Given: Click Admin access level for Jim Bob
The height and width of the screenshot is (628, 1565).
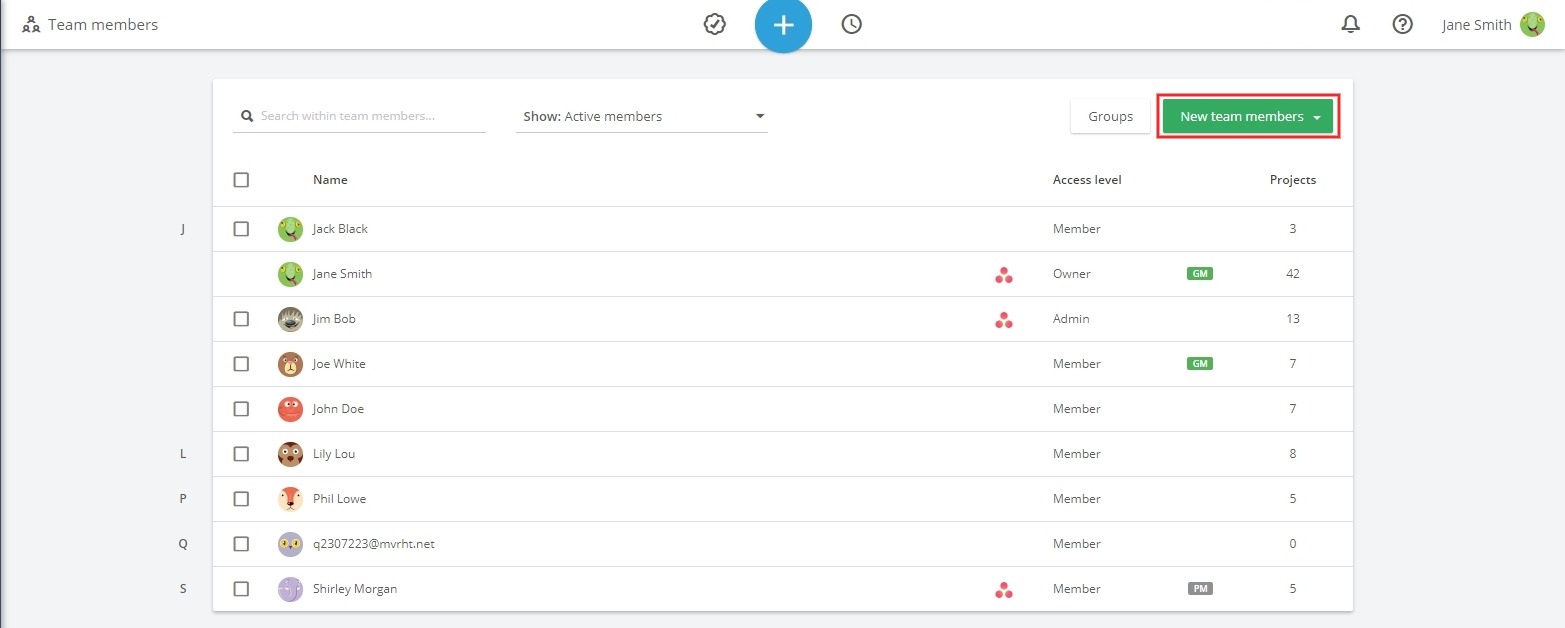Looking at the screenshot, I should (x=1071, y=319).
